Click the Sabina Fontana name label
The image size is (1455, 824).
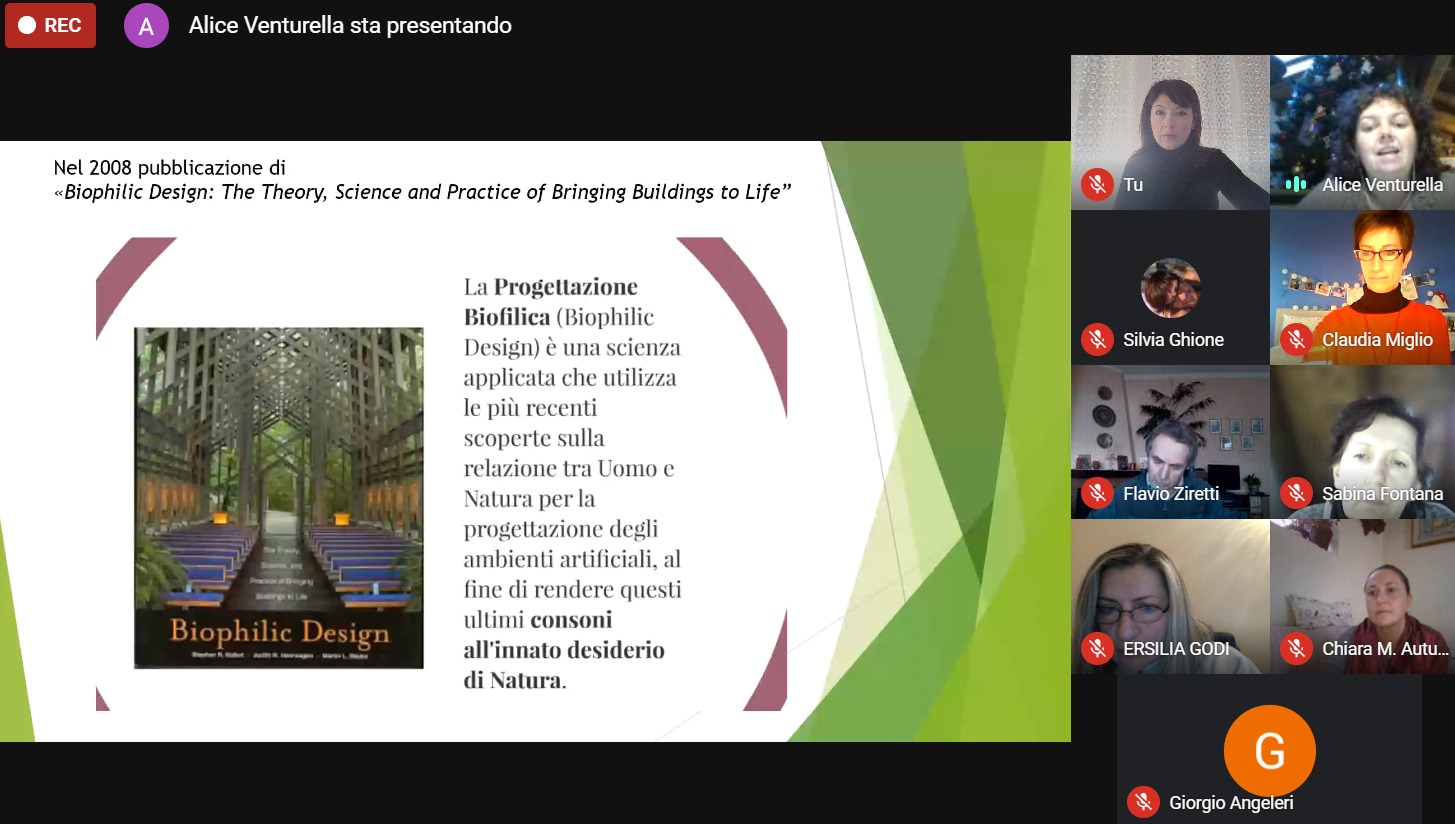pos(1382,494)
